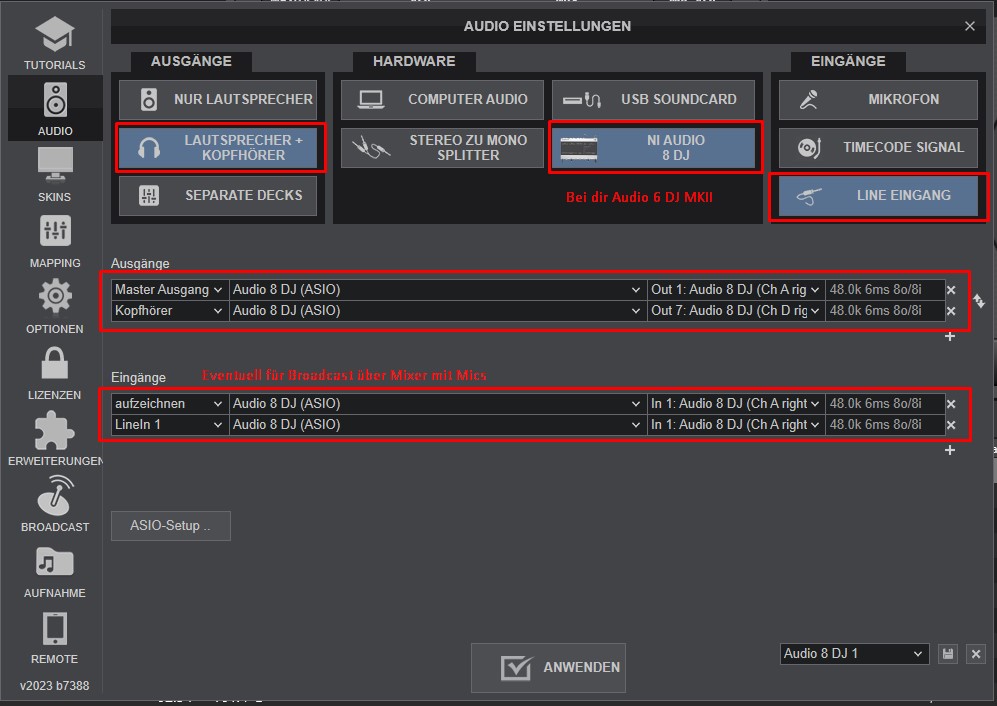This screenshot has height=706, width=997.
Task: Open device dropdown for Kopfhörer row
Action: tap(437, 310)
